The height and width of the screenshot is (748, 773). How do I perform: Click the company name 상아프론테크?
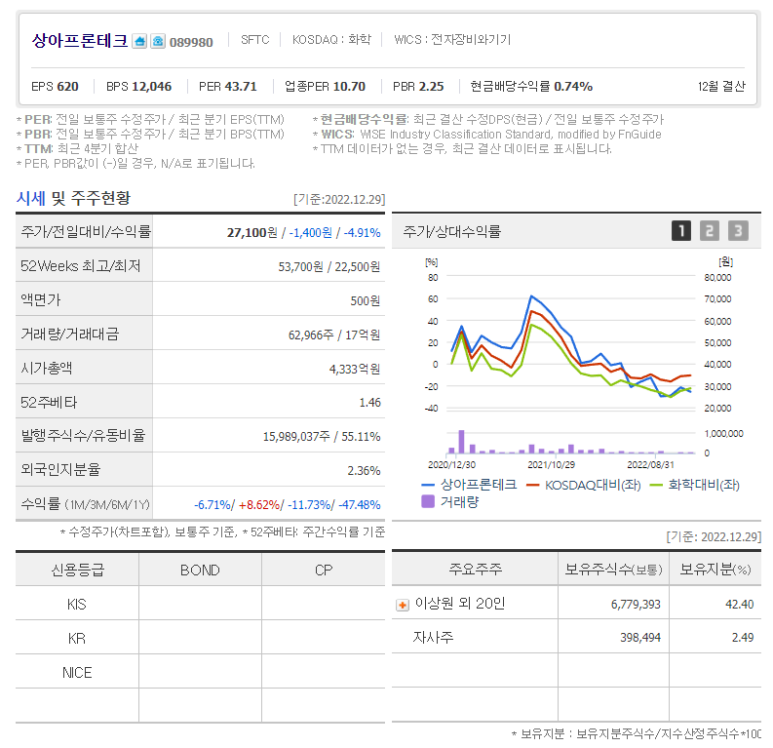(80, 40)
